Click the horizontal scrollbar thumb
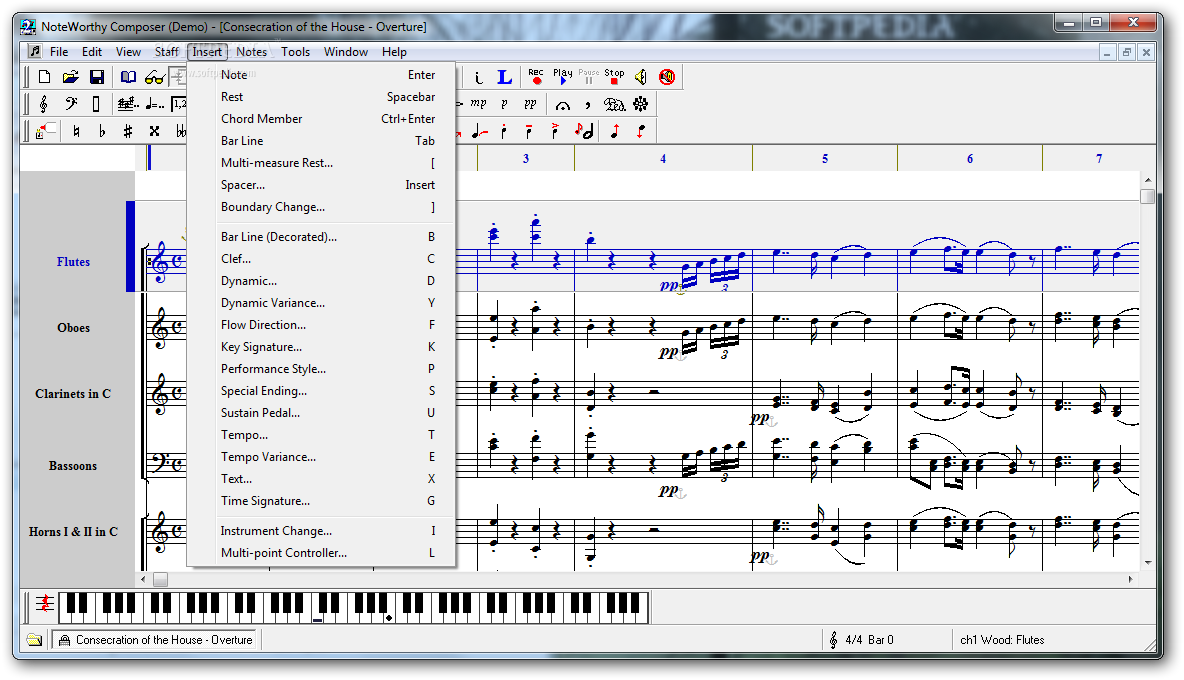 point(161,580)
